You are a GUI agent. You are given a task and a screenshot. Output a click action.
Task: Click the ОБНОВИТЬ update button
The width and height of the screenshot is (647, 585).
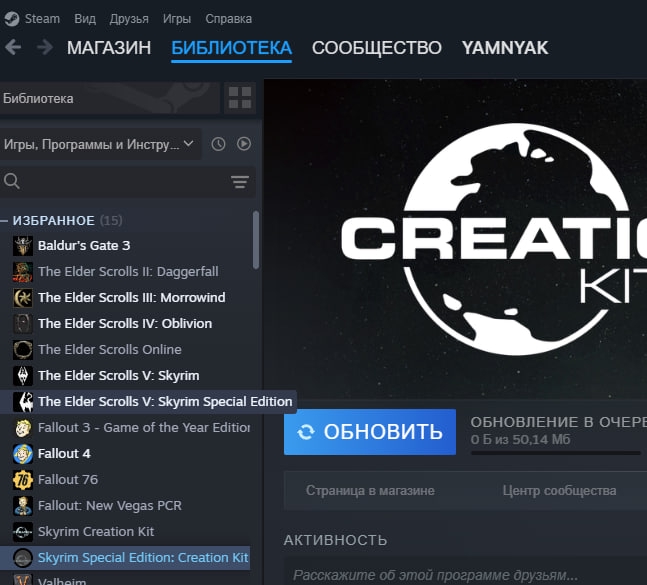pos(370,432)
